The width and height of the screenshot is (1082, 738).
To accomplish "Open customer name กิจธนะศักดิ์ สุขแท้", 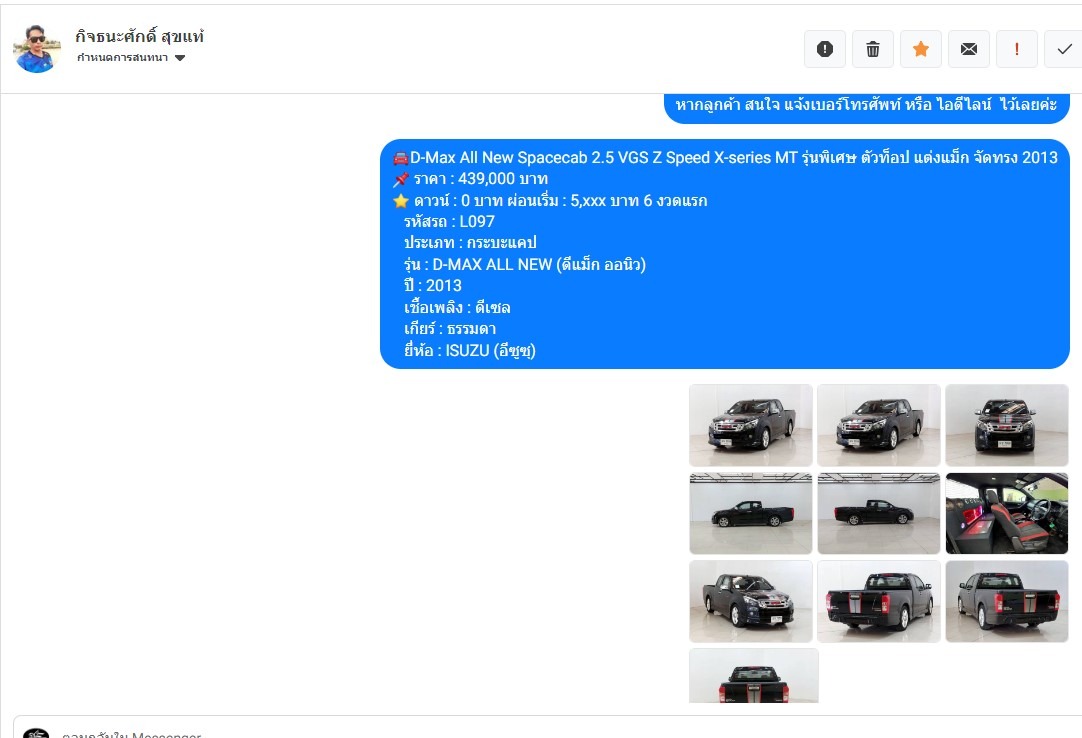I will (x=139, y=36).
